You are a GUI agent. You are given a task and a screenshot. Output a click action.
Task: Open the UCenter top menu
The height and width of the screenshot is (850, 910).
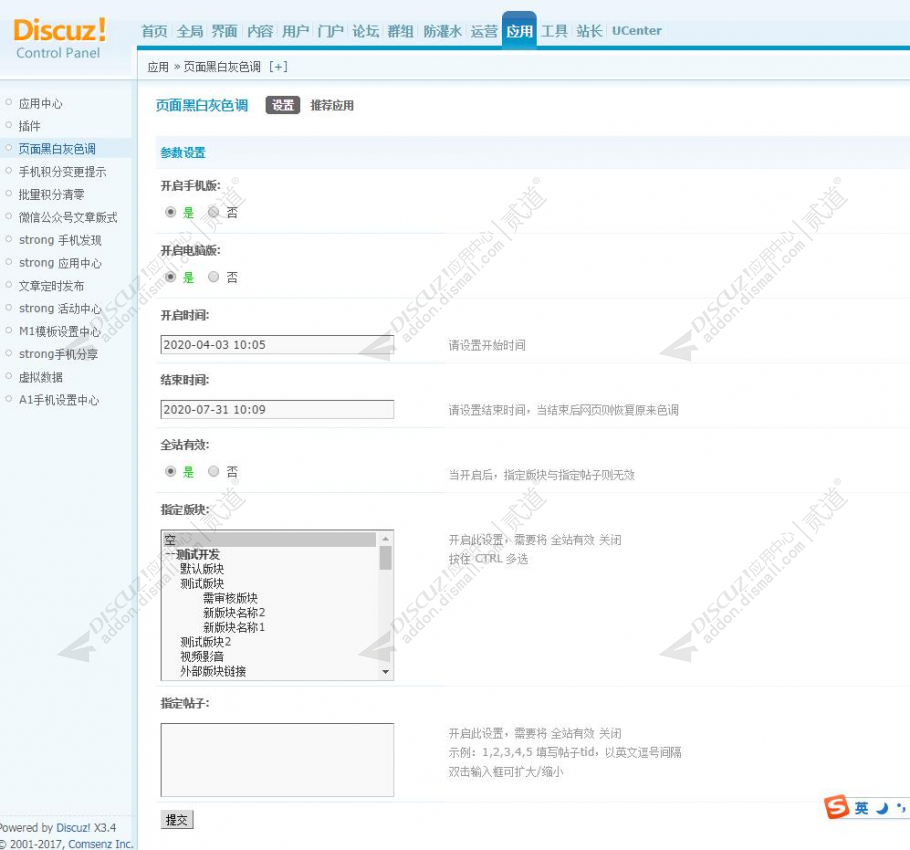pyautogui.click(x=637, y=31)
